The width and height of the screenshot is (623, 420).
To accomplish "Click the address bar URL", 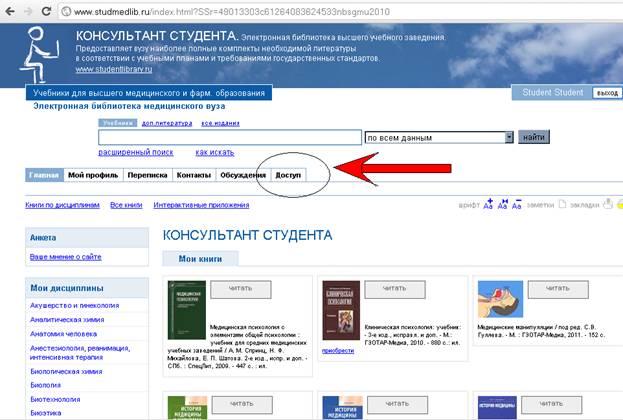I will coord(232,12).
